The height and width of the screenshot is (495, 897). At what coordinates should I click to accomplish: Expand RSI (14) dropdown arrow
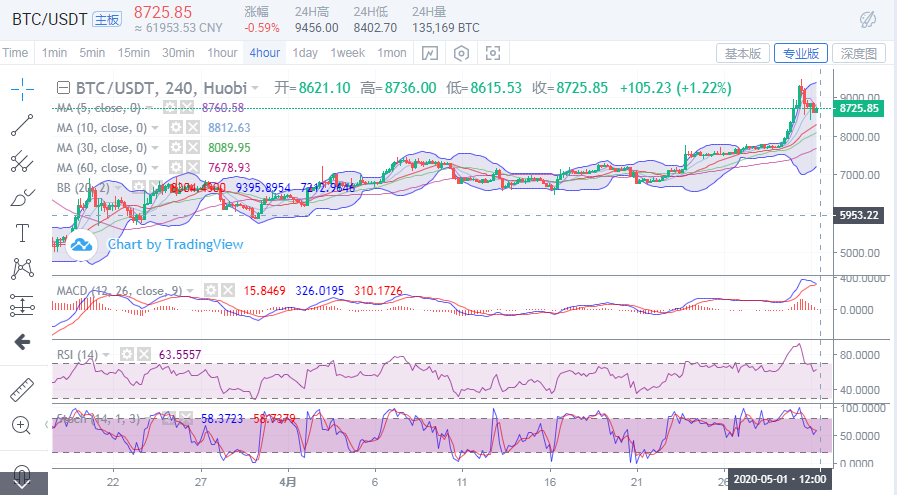pyautogui.click(x=106, y=355)
